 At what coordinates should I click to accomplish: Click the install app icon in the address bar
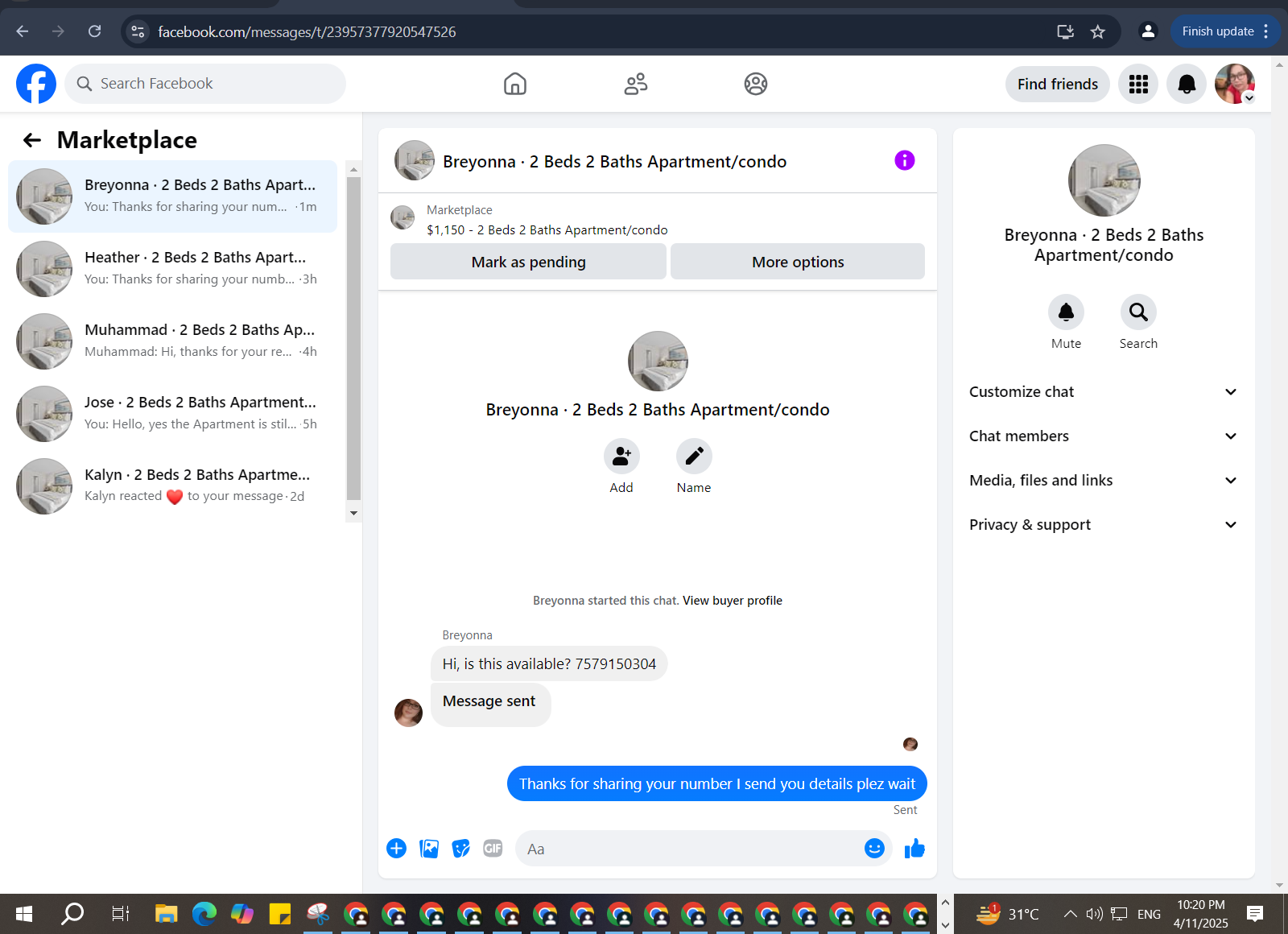1066,31
